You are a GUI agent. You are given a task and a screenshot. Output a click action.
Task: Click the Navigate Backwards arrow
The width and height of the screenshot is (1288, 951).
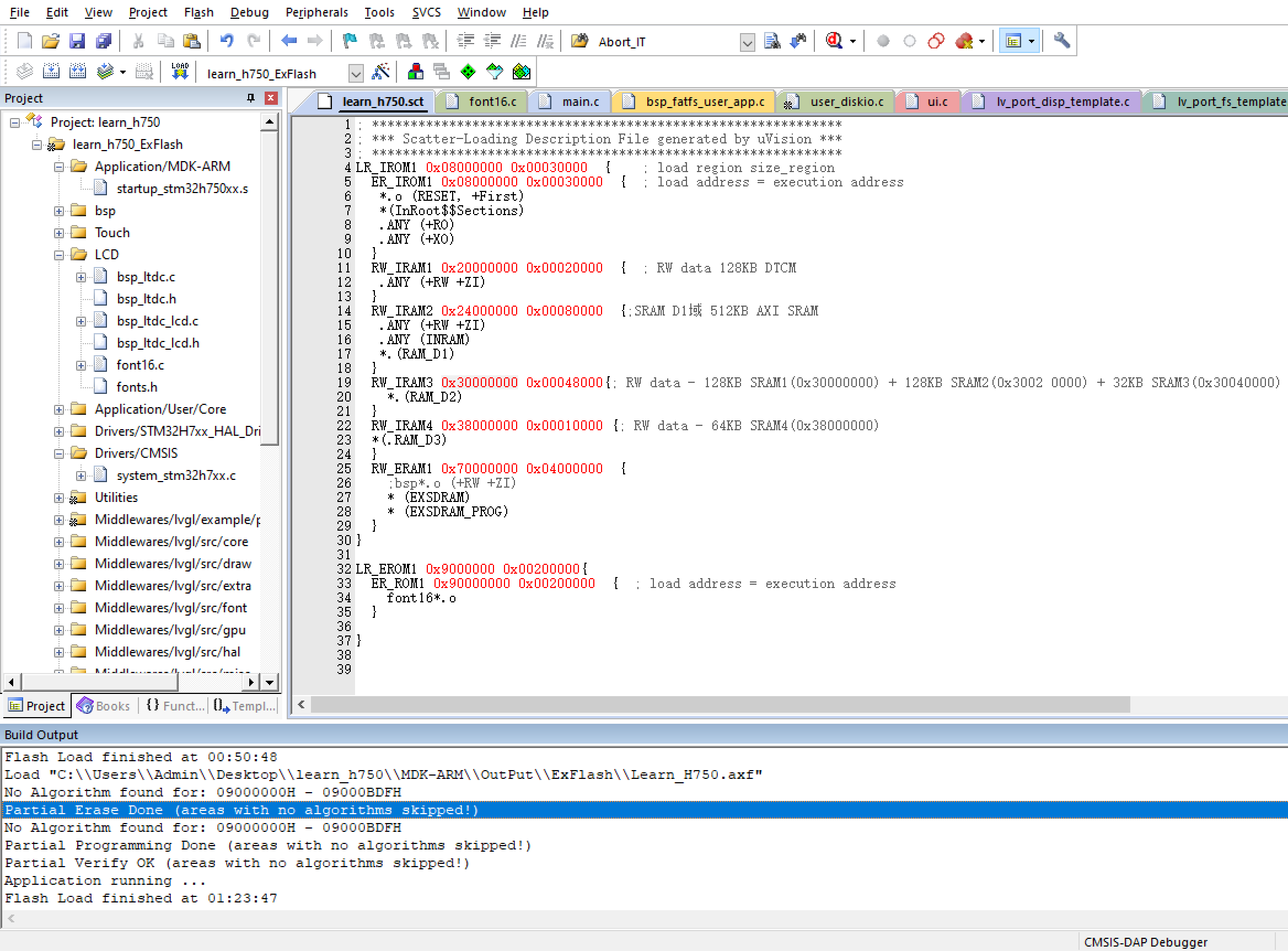pos(289,41)
